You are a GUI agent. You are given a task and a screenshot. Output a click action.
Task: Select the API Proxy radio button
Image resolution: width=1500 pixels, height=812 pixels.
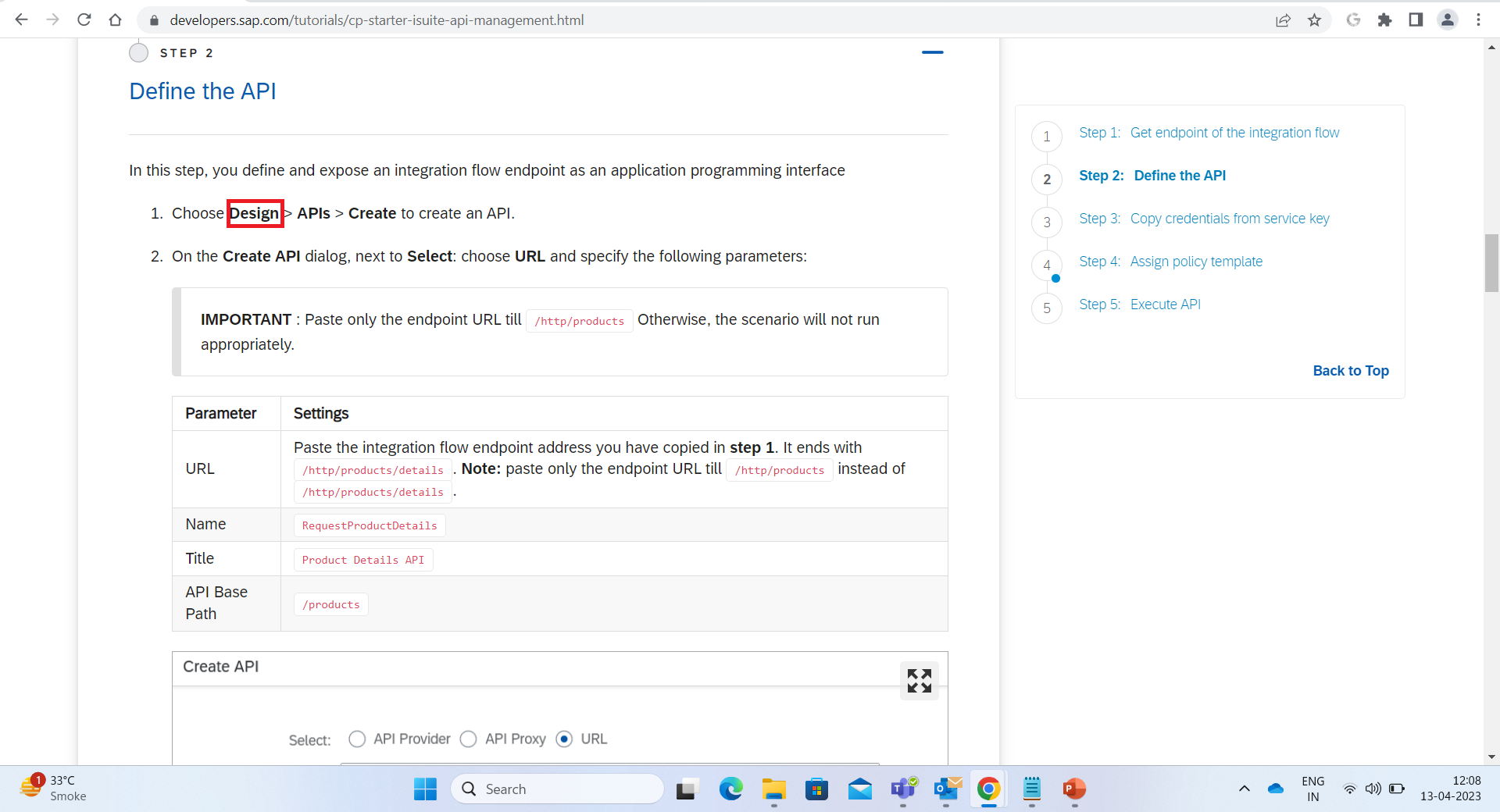coord(469,739)
